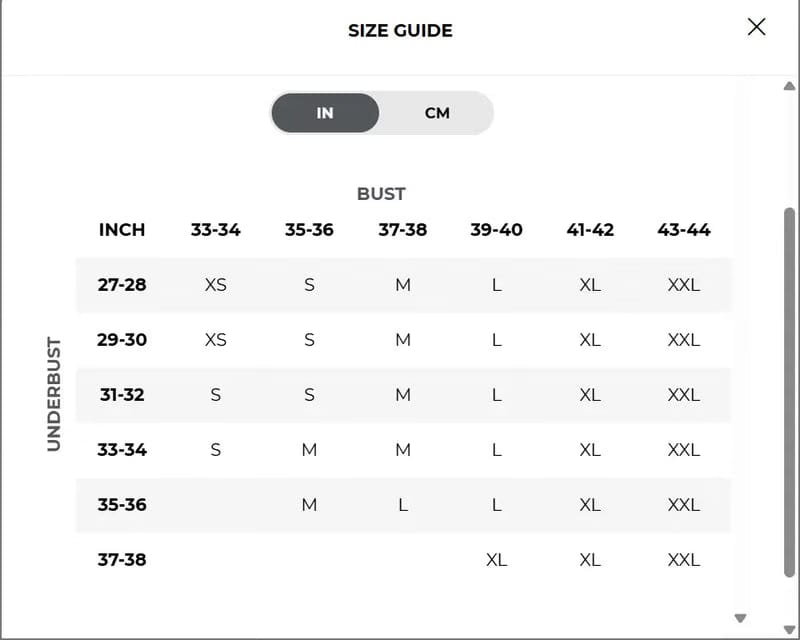Switch size units to CM
800x640 pixels.
(x=437, y=113)
